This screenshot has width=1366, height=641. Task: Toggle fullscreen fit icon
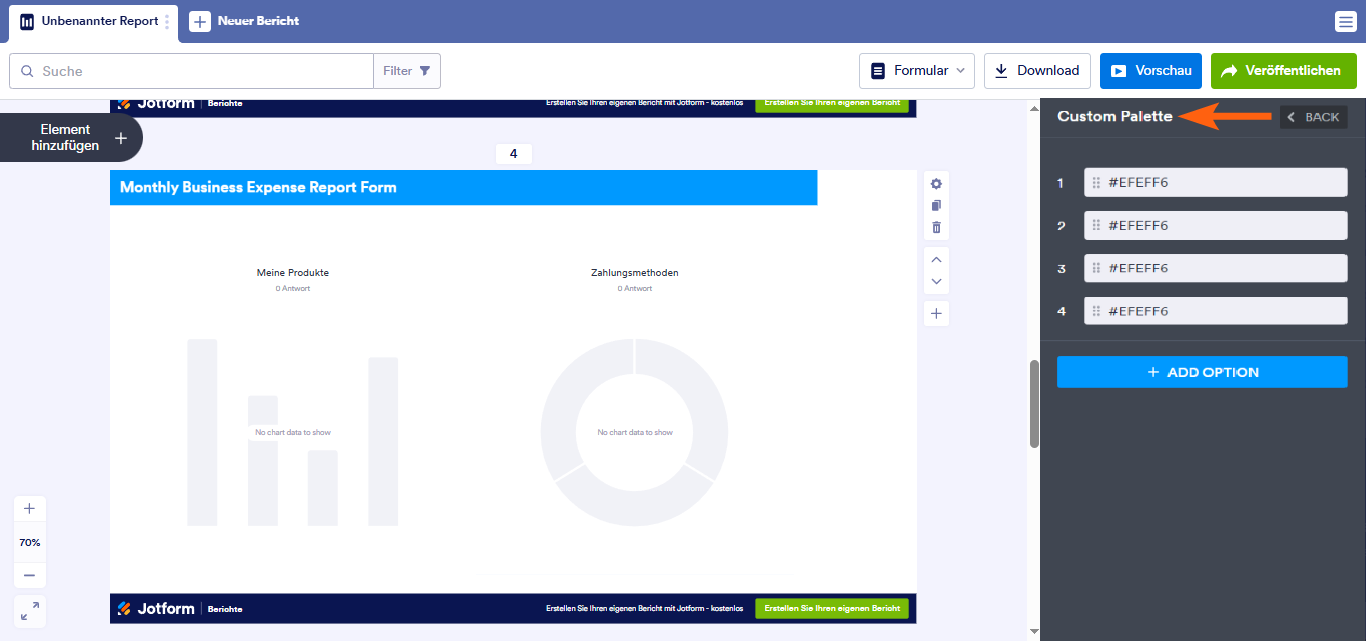(x=30, y=611)
